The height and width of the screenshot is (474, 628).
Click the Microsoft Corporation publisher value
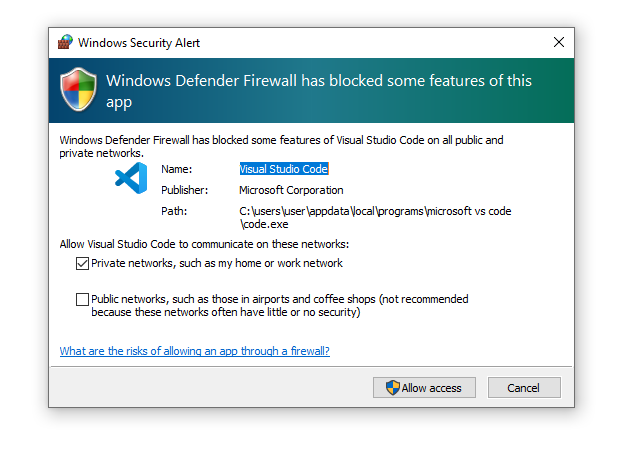coord(291,190)
